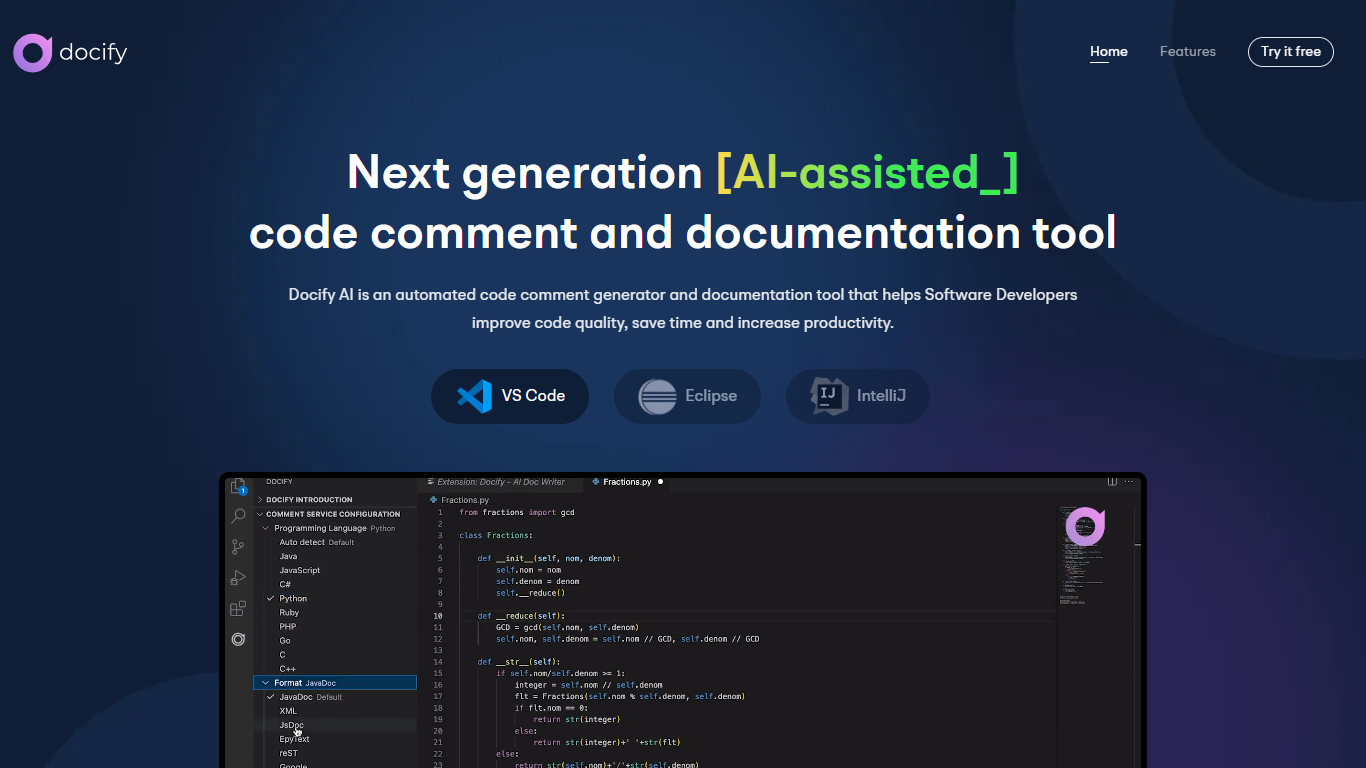Viewport: 1366px width, 768px height.
Task: Click the [AI-assisted_] headline text
Action: click(867, 173)
